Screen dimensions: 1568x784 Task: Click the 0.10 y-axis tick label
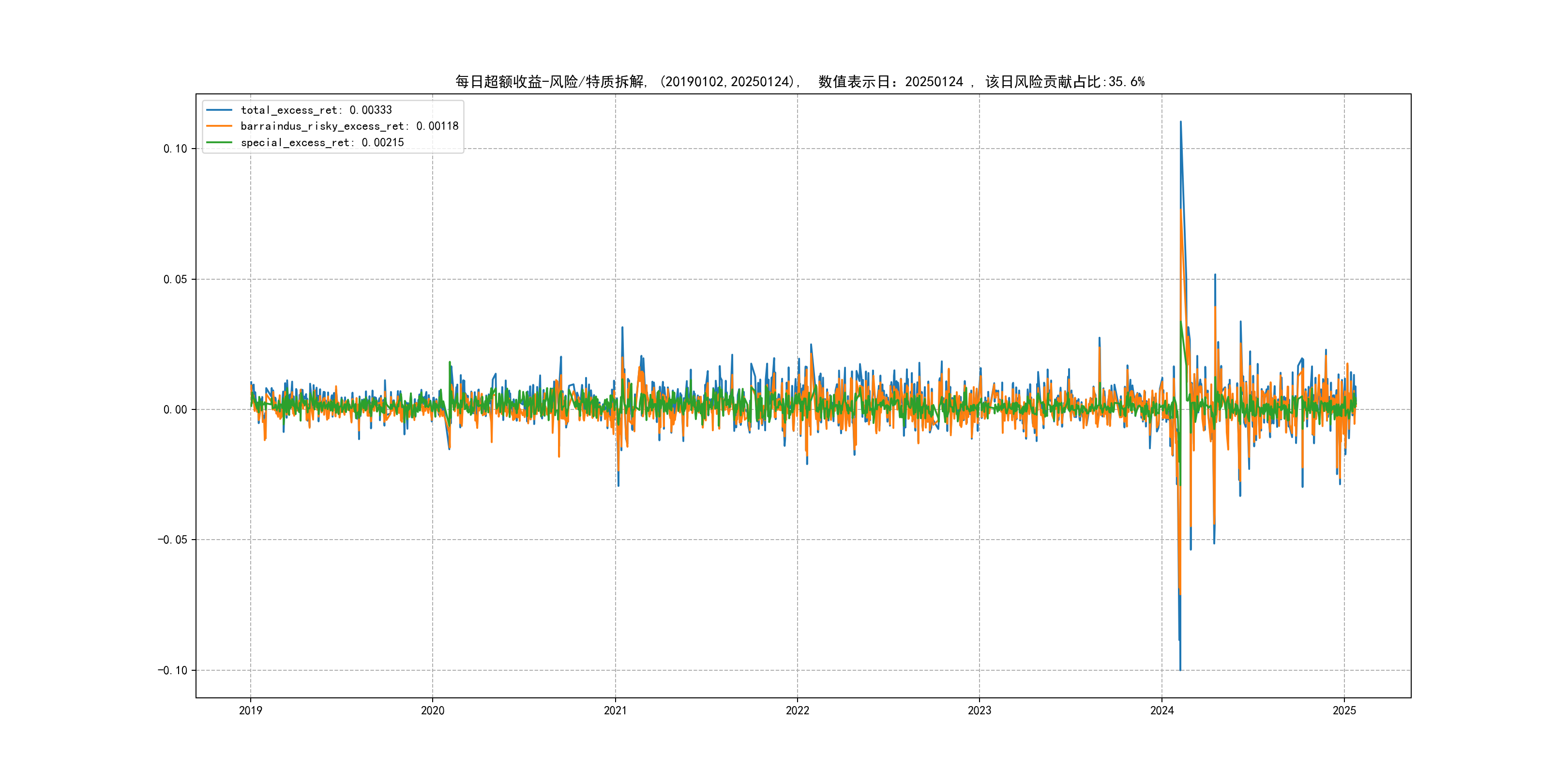pos(175,149)
